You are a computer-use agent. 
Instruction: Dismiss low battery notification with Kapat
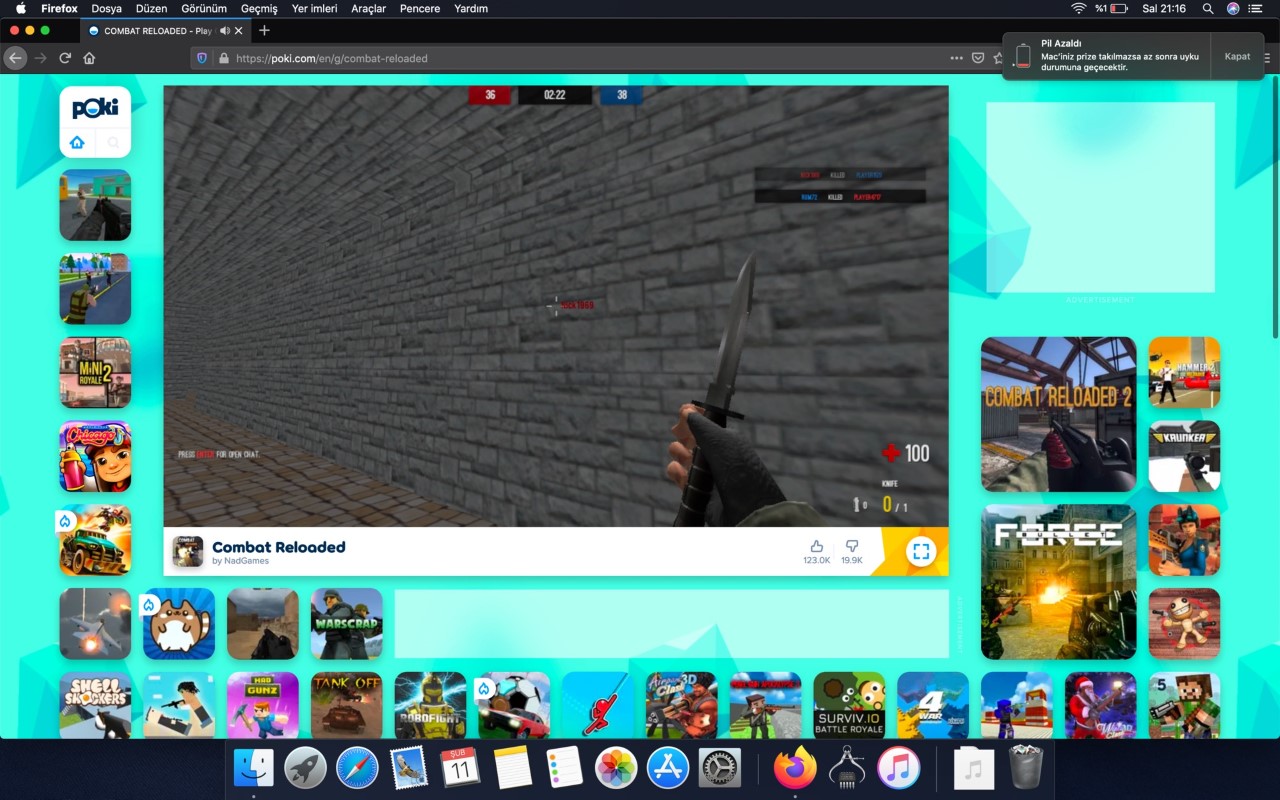[1237, 56]
